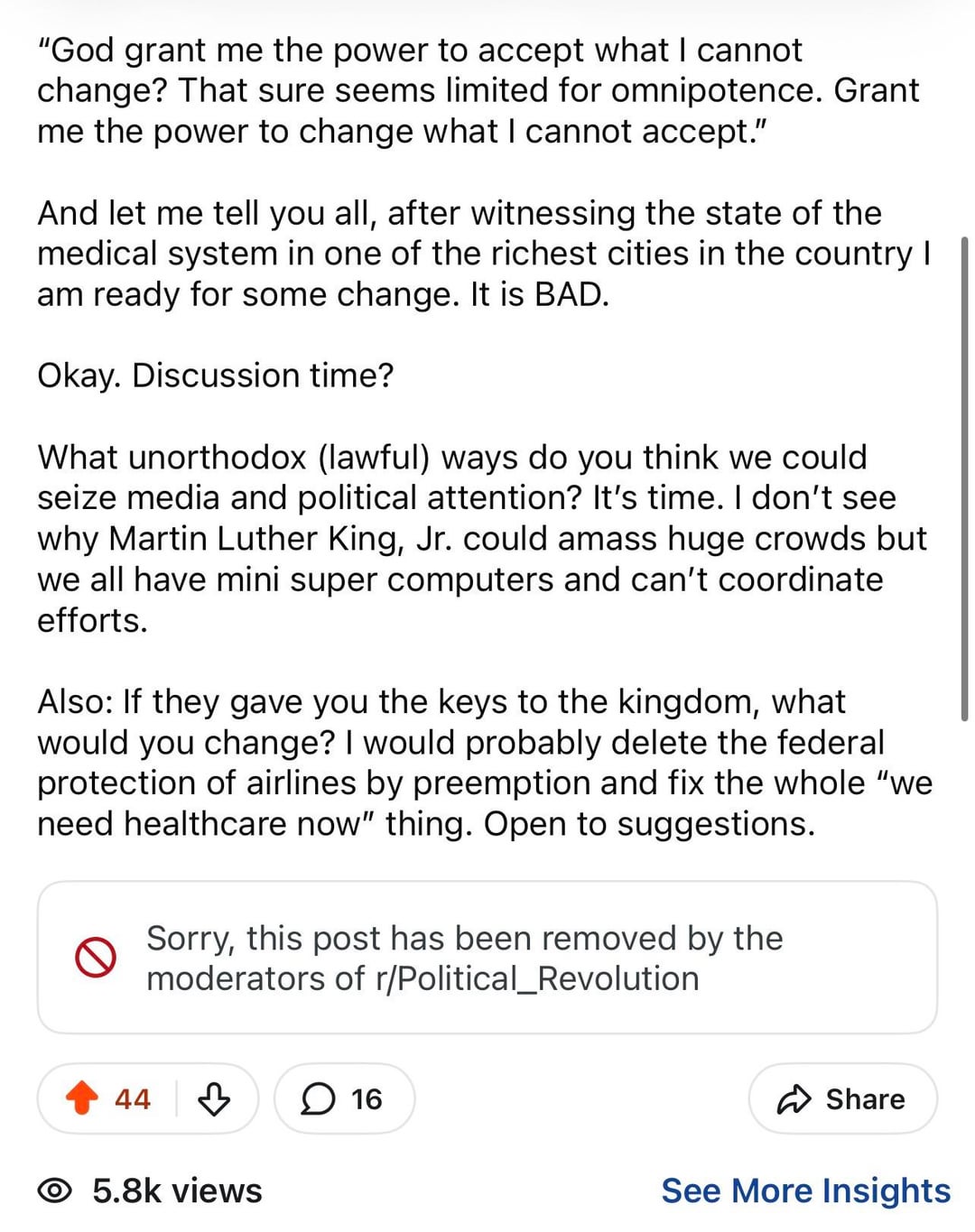
Task: Open See More Insights link
Action: pyautogui.click(x=805, y=1191)
